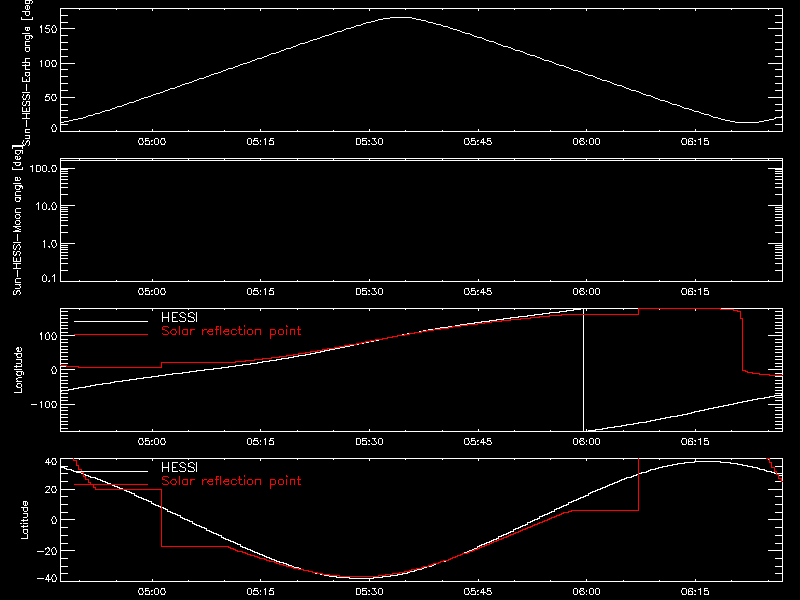Click 06:00 tick label of Earth angle plot
Viewport: 800px width, 600px height.
pyautogui.click(x=586, y=142)
